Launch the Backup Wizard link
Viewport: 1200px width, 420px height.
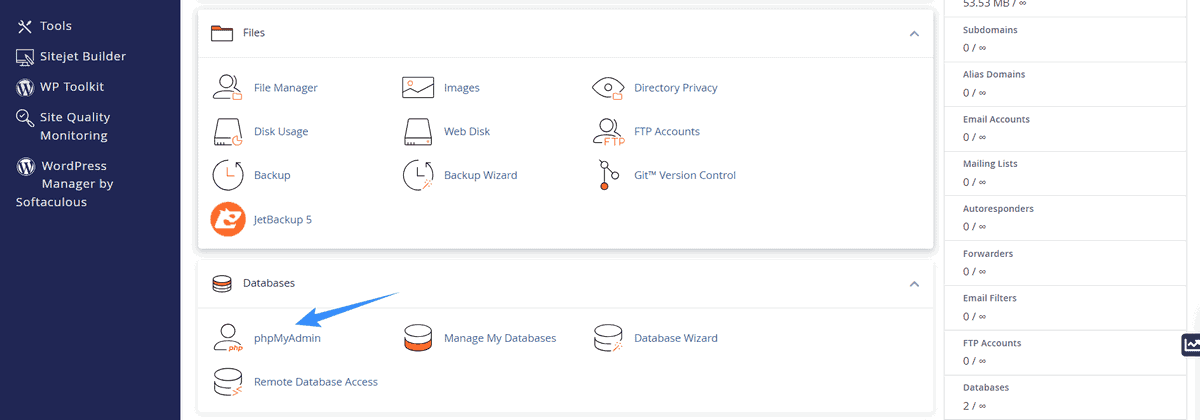tap(481, 176)
